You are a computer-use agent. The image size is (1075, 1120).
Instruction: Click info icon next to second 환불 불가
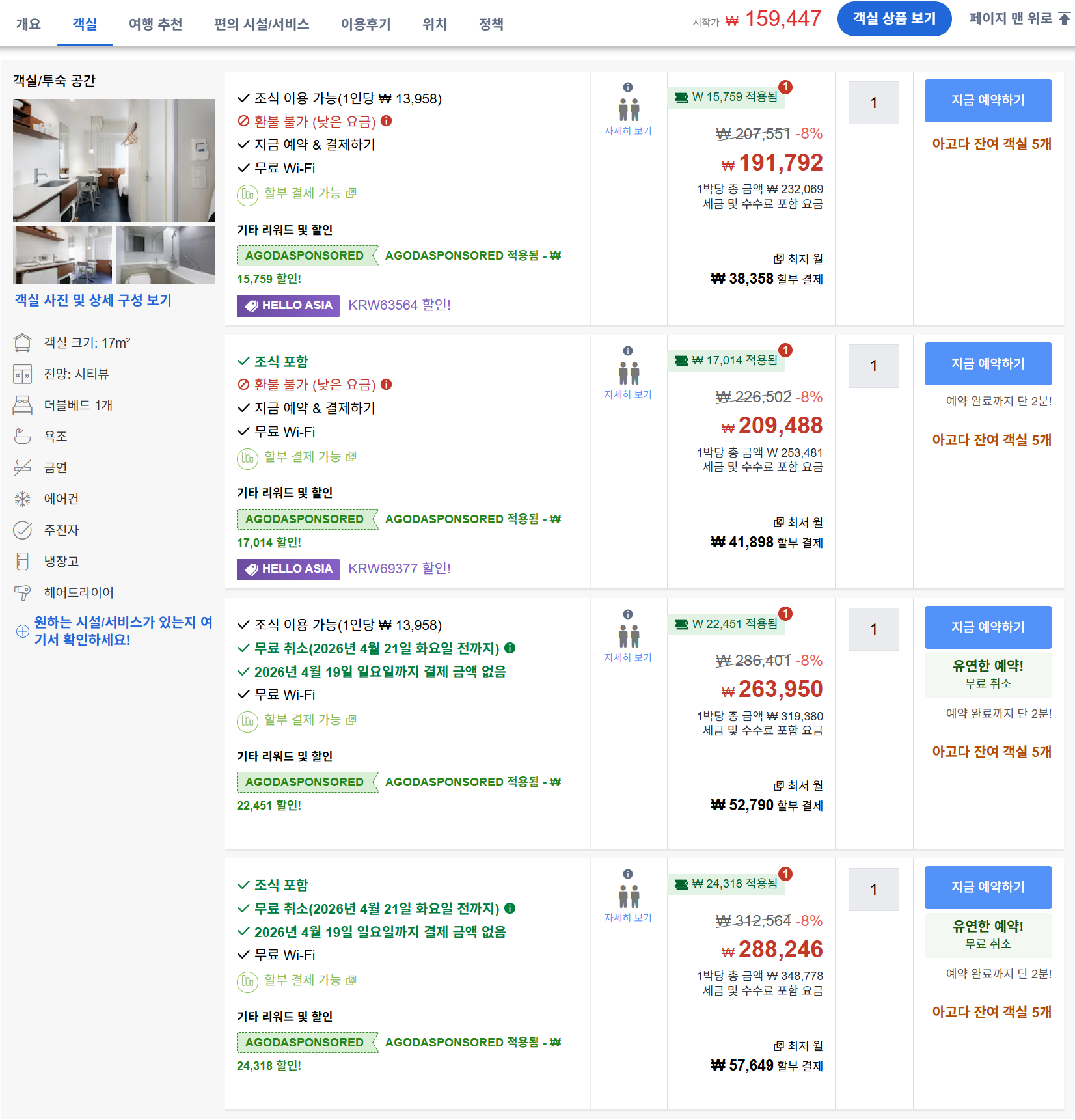point(387,385)
